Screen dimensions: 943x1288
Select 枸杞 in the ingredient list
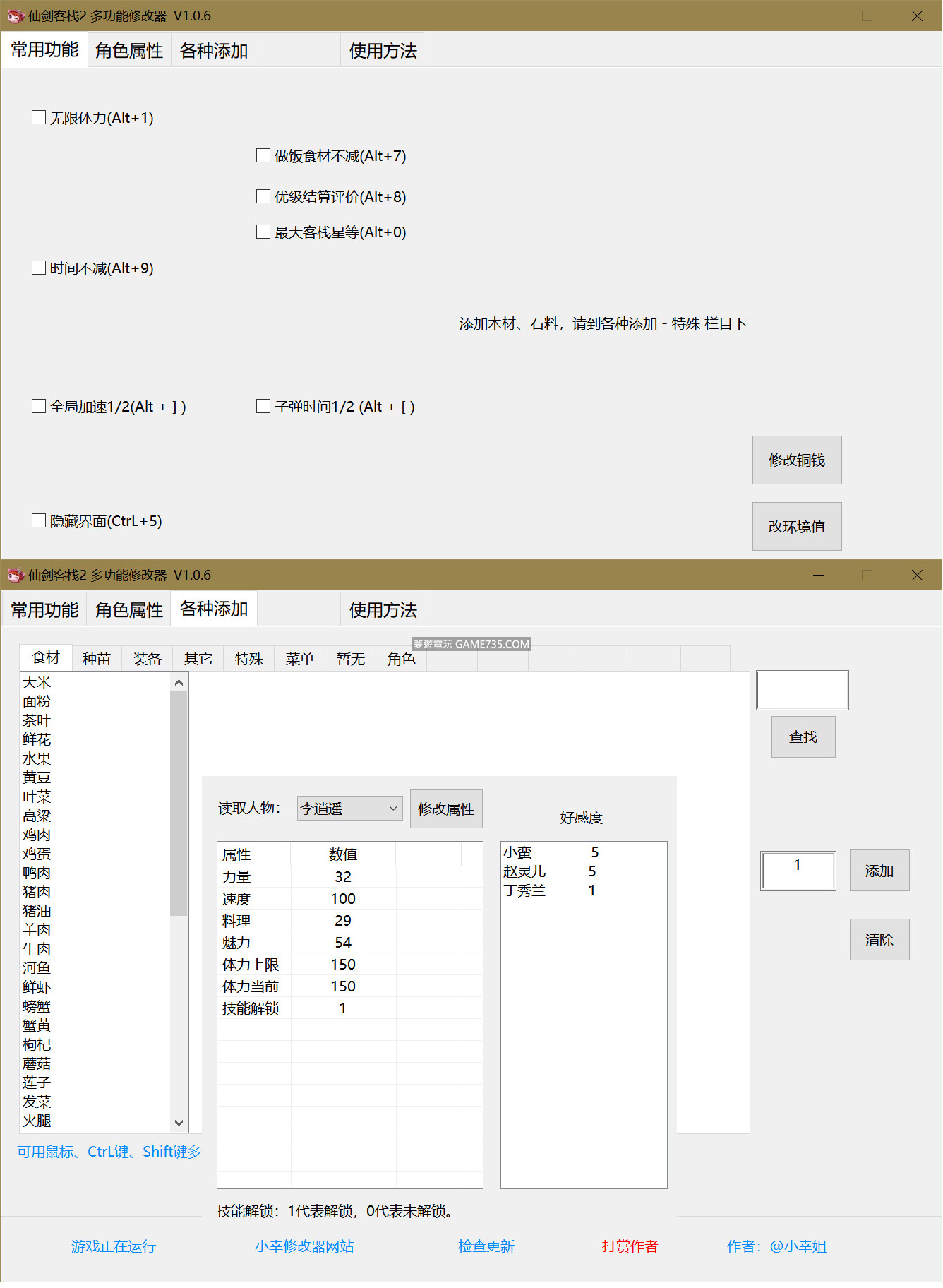[x=37, y=1045]
